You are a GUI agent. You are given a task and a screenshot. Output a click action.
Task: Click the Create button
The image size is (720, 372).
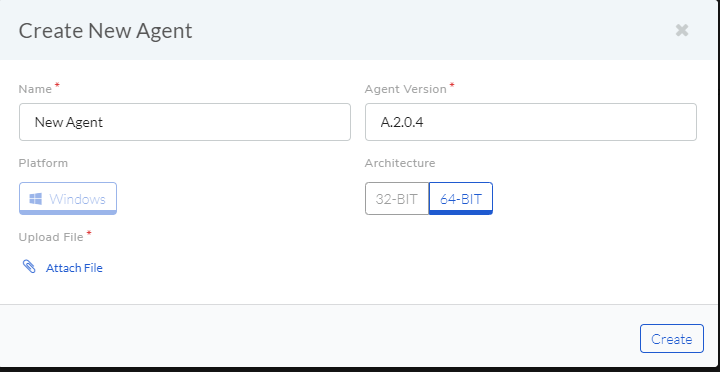pyautogui.click(x=672, y=338)
